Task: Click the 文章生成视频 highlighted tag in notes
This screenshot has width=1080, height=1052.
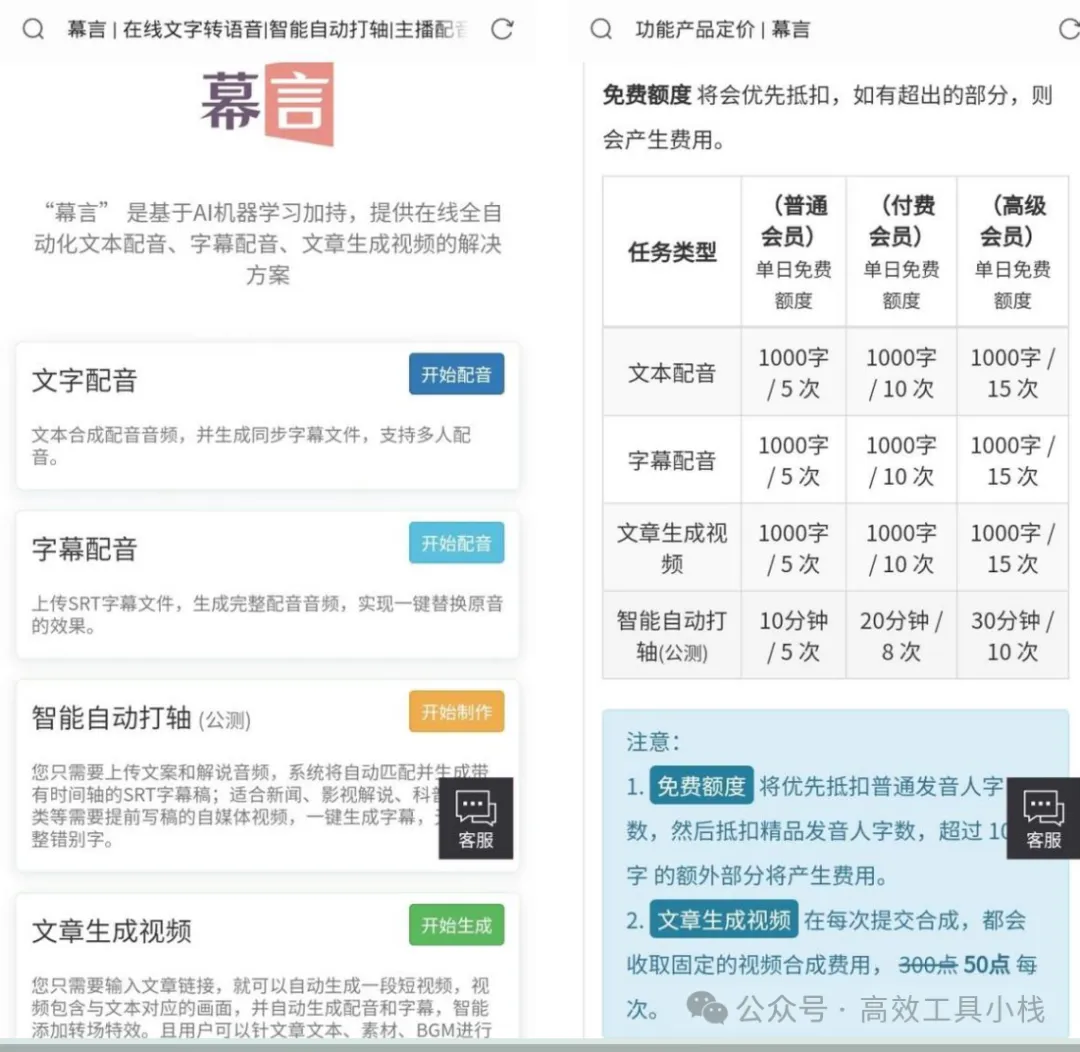Action: click(724, 920)
